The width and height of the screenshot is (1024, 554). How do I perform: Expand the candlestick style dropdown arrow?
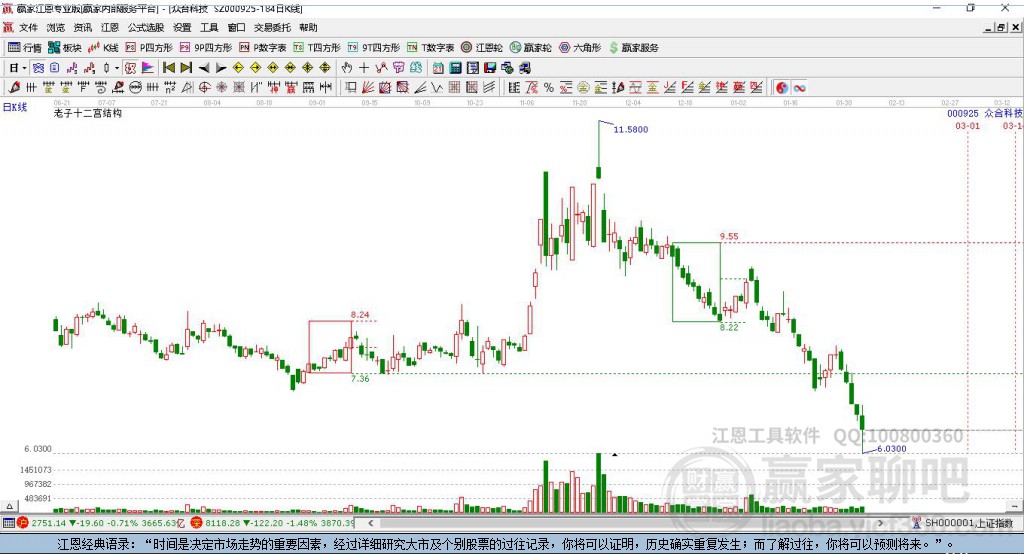tap(117, 68)
